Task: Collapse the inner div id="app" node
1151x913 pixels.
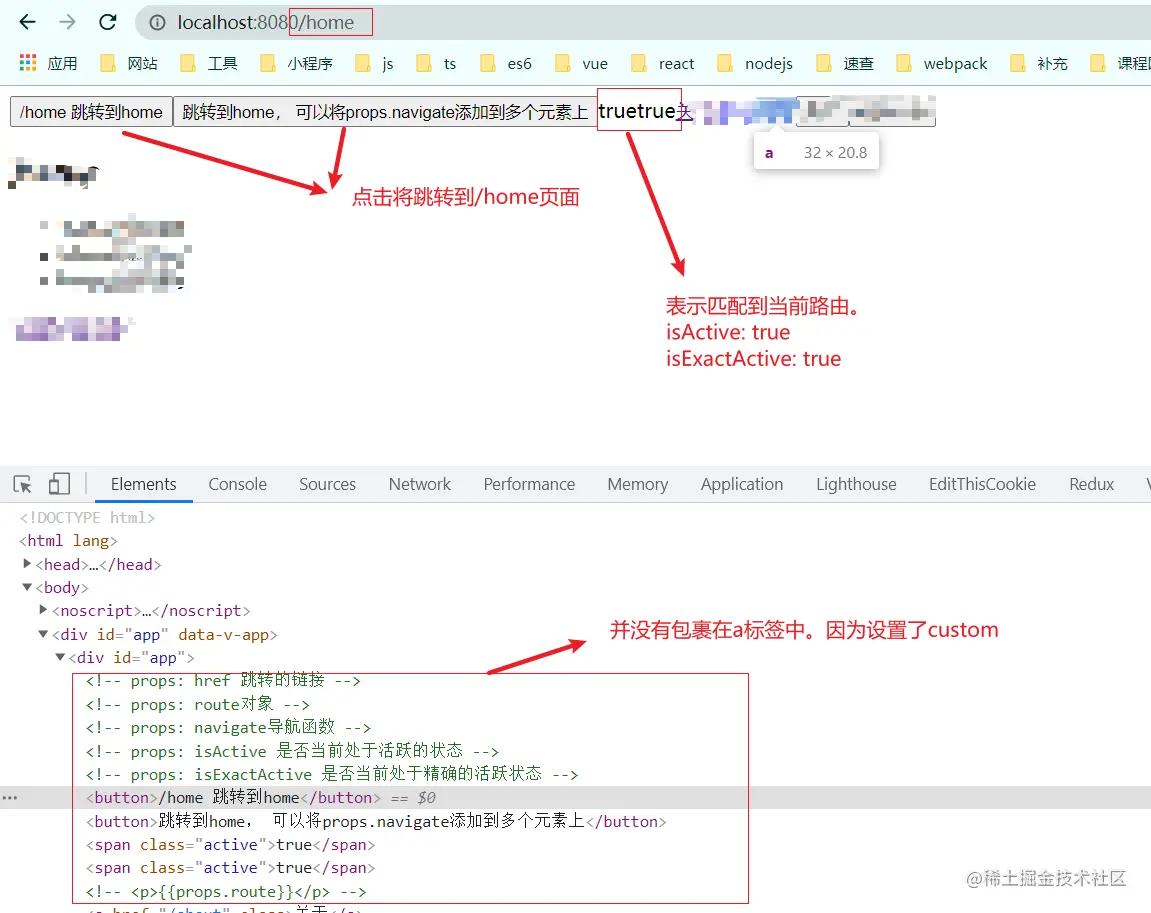Action: [x=60, y=657]
